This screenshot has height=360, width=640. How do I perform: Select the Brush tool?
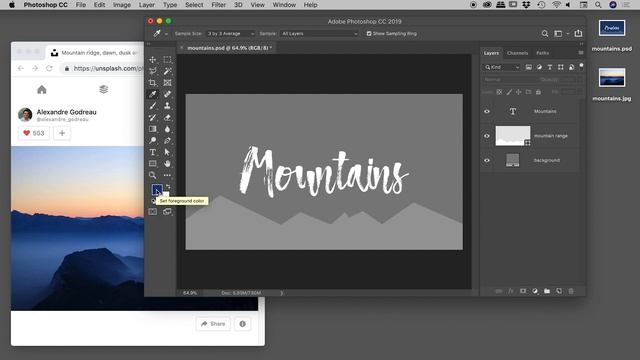tap(153, 106)
